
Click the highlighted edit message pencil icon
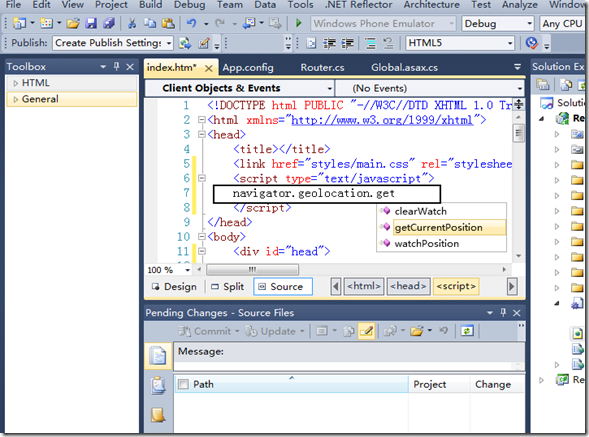366,331
